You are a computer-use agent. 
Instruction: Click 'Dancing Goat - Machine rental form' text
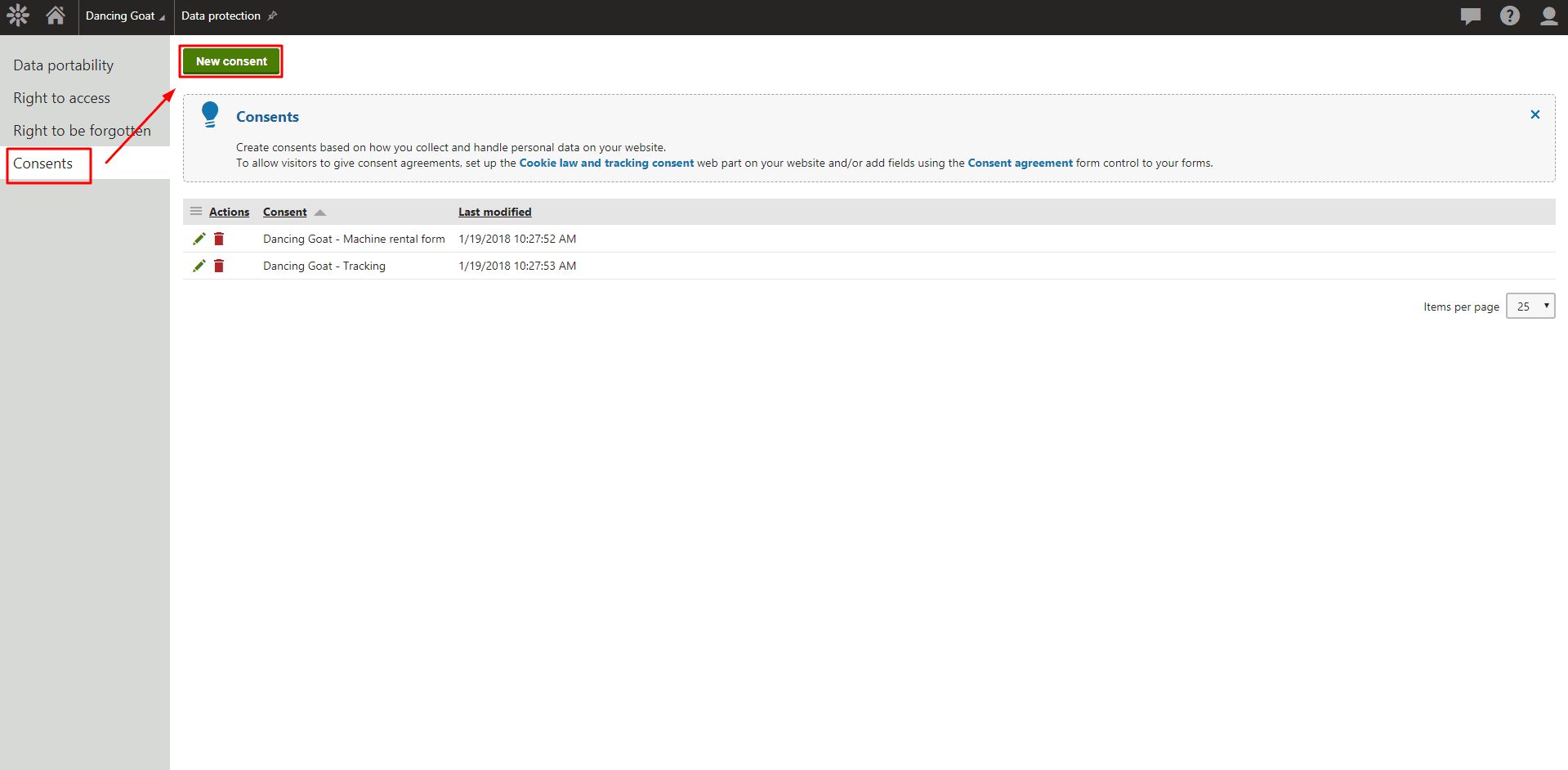point(354,239)
